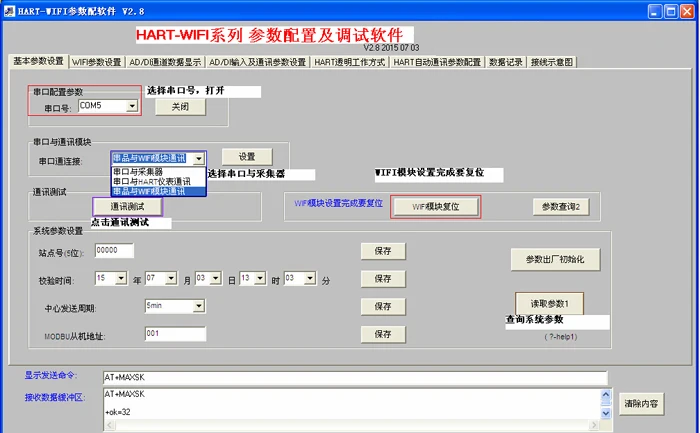Click the WIFI模块复位 button

pyautogui.click(x=435, y=207)
